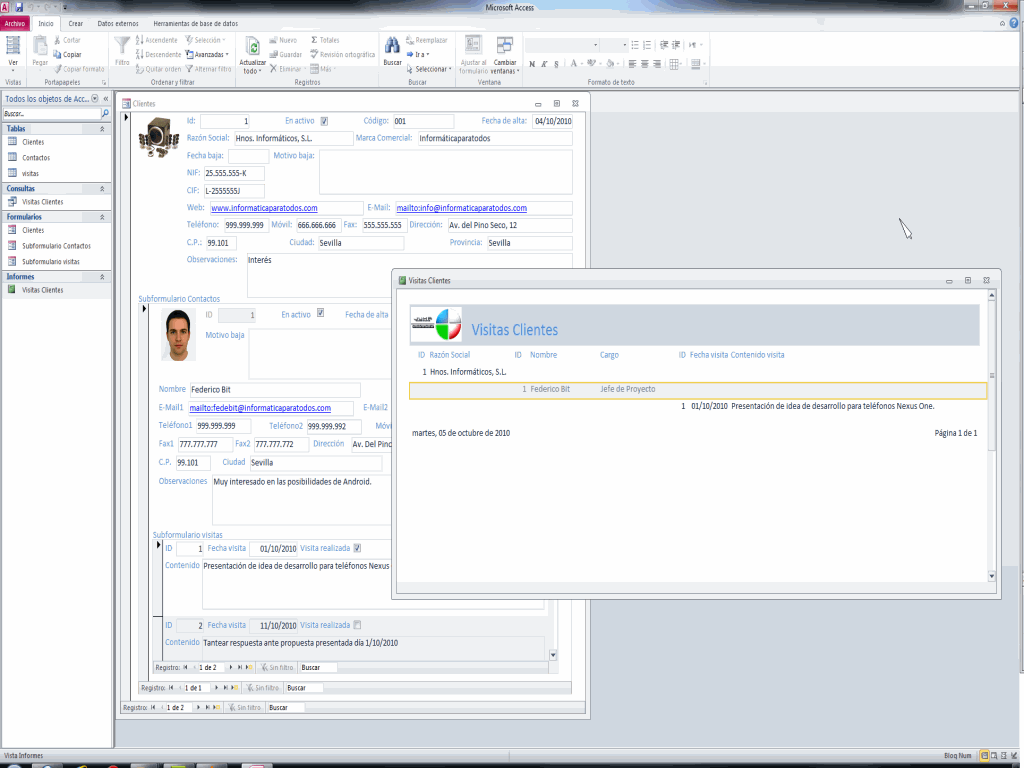Click the Clientes table icon in navigation pane
The height and width of the screenshot is (768, 1024).
(x=13, y=142)
